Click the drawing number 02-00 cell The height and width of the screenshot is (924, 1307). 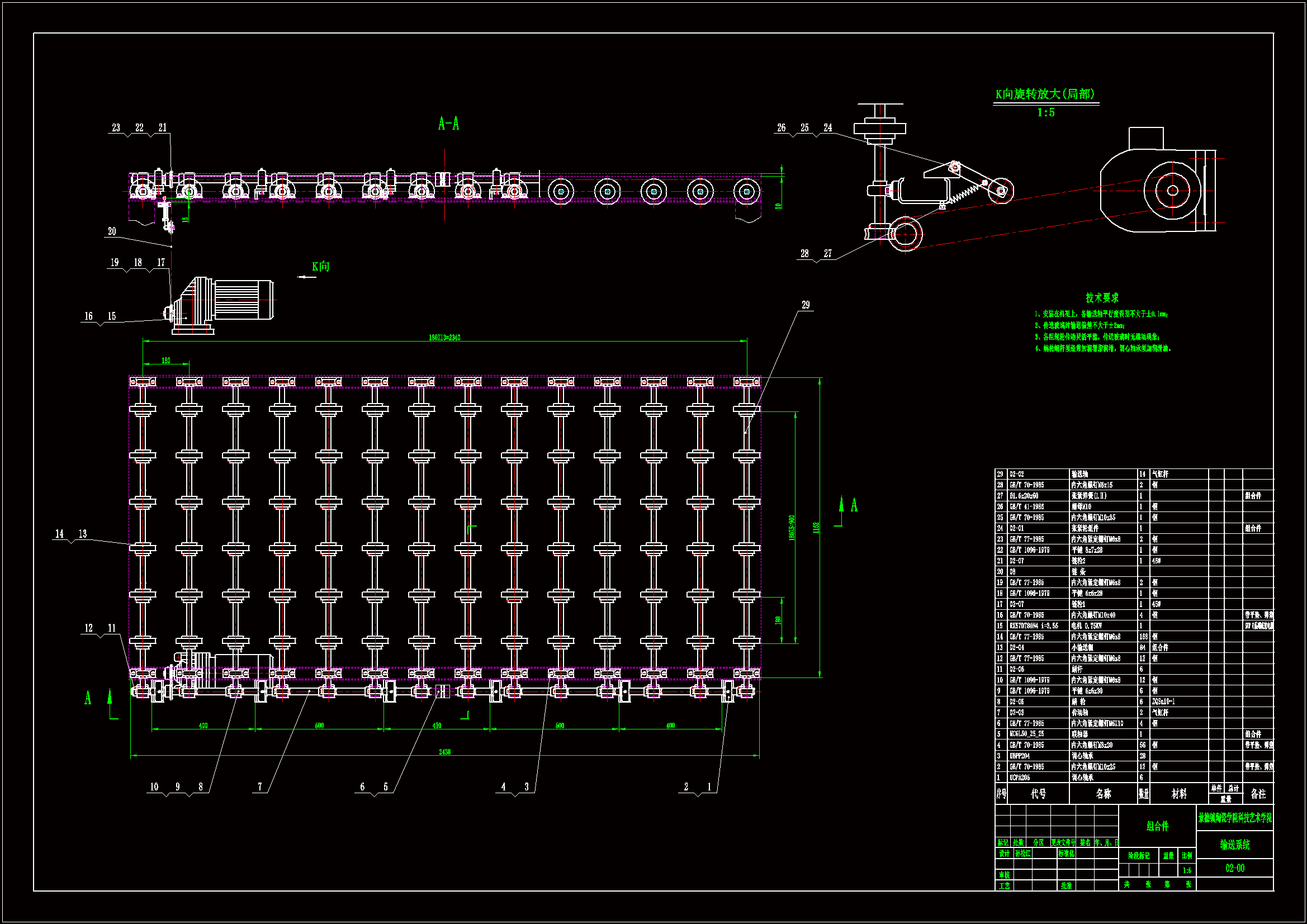(1235, 868)
